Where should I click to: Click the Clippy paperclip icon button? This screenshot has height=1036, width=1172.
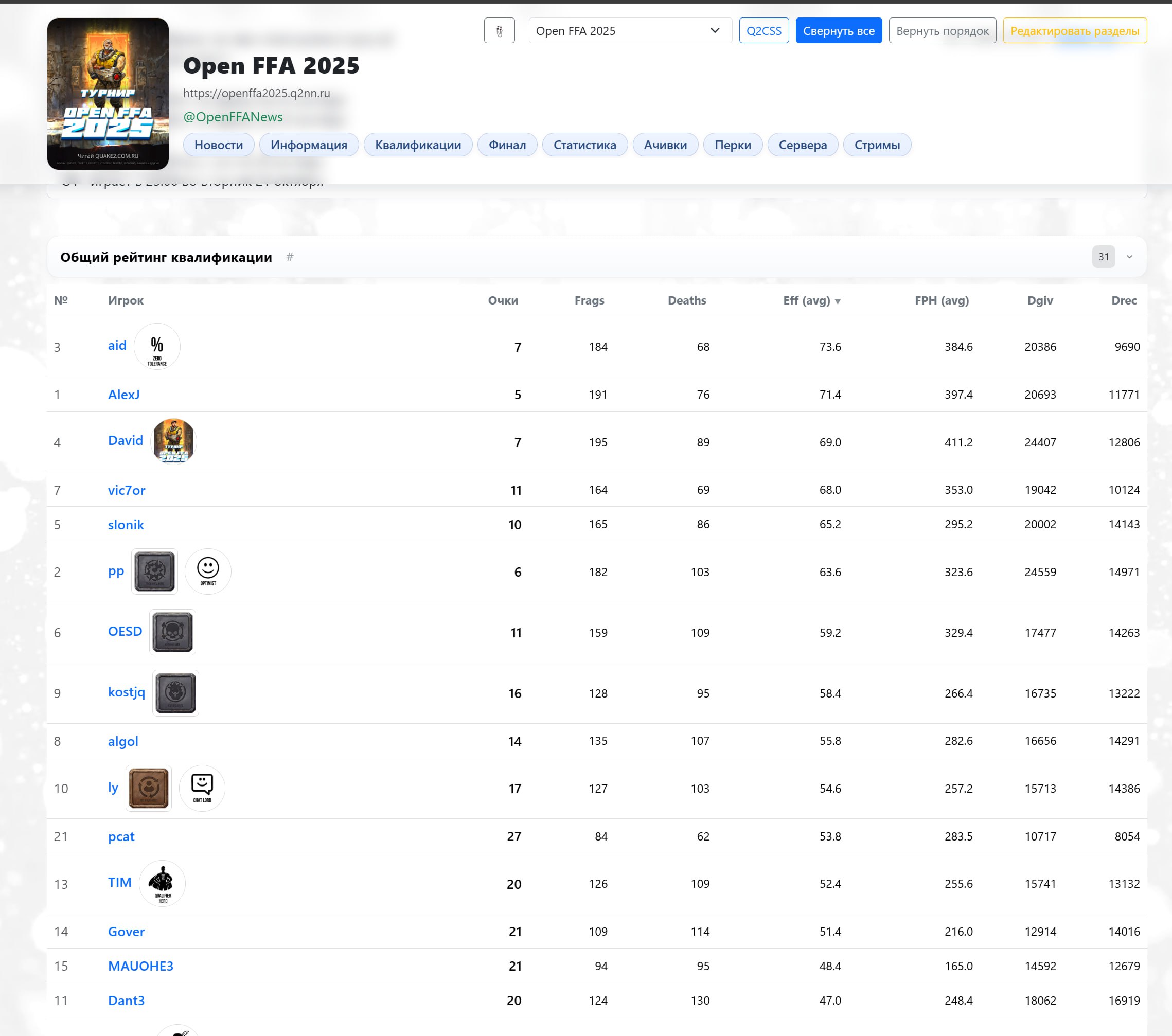pyautogui.click(x=499, y=30)
